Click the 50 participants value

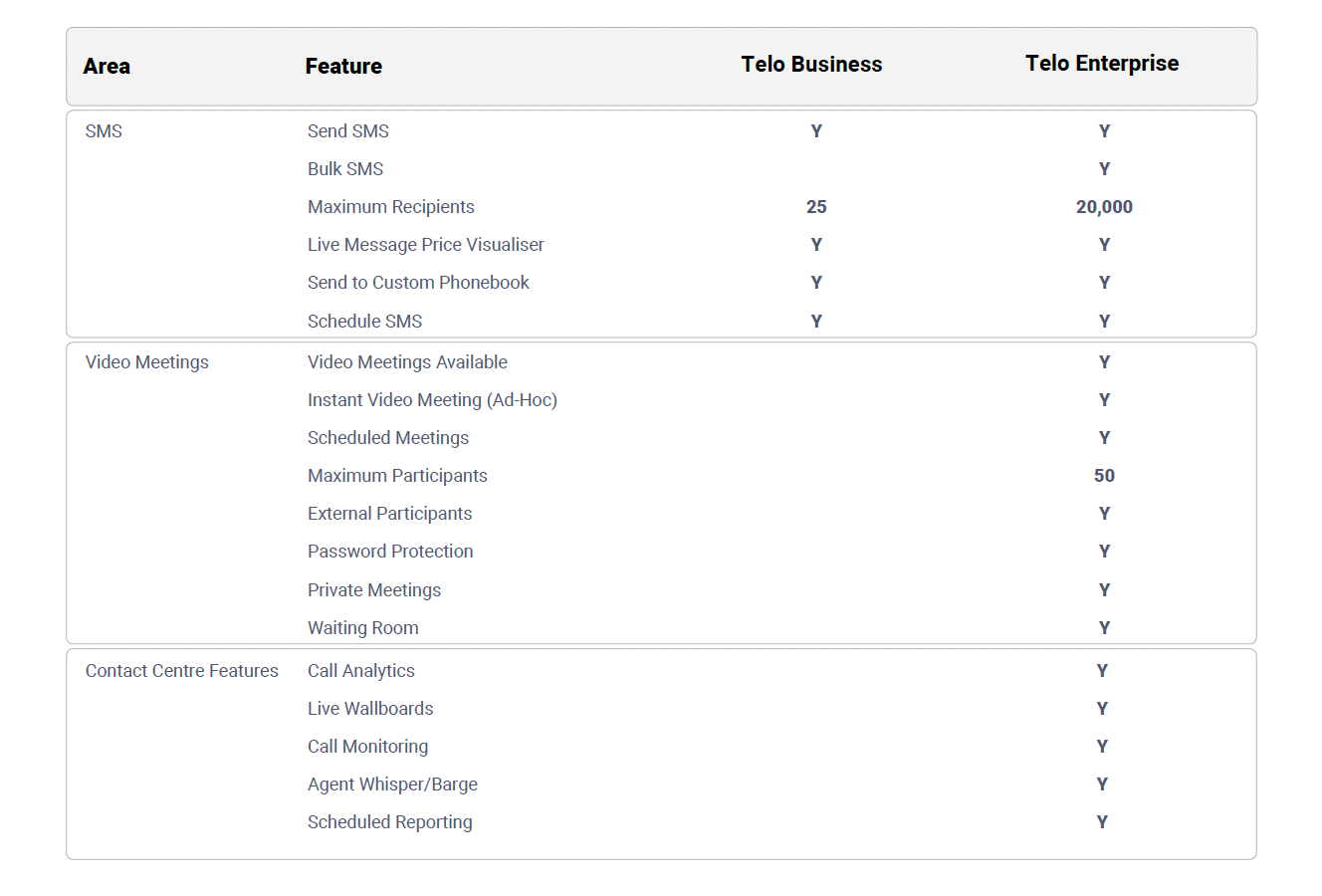point(1104,476)
